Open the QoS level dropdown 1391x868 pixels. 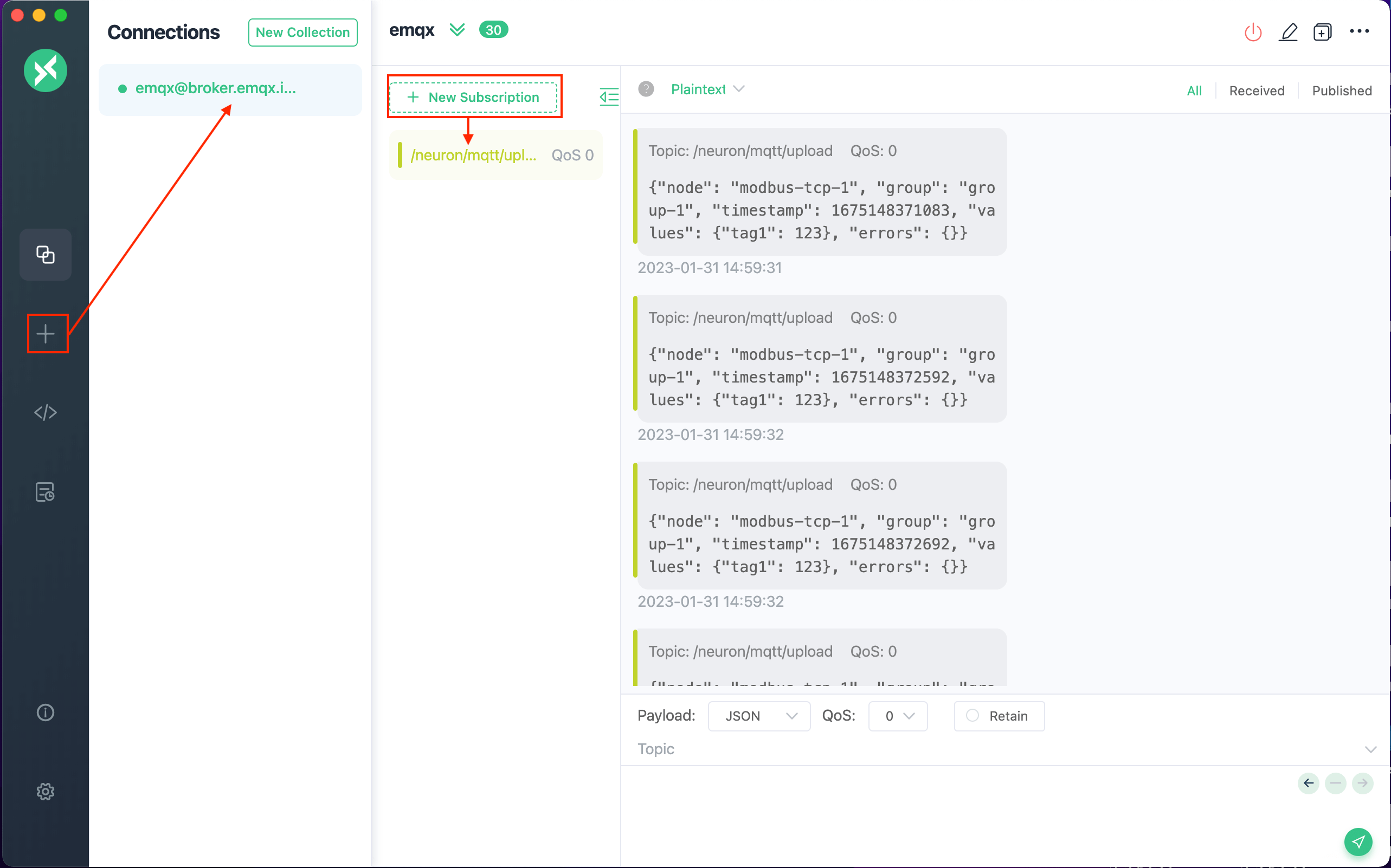pyautogui.click(x=898, y=716)
